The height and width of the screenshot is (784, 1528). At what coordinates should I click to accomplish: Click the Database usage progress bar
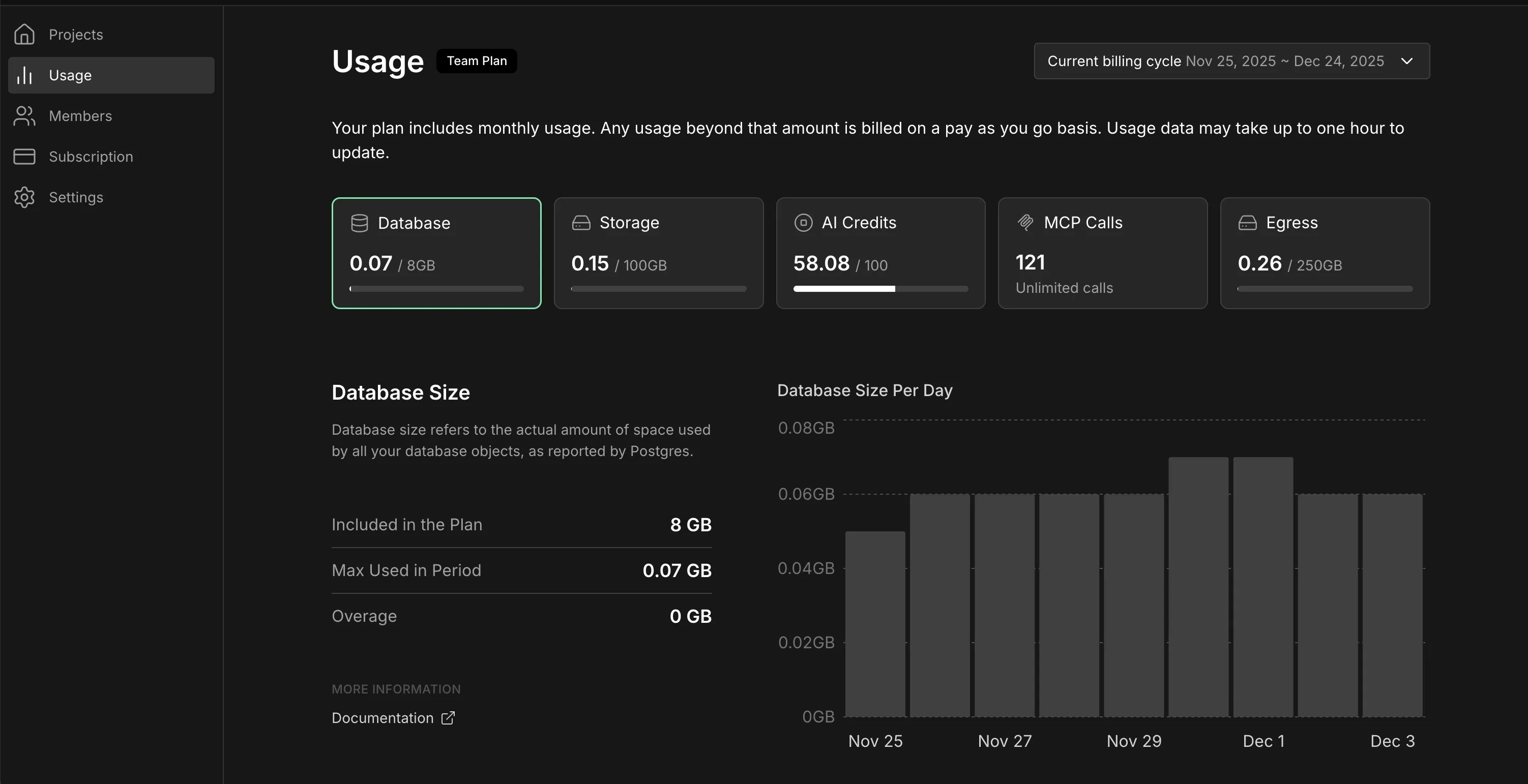point(436,289)
